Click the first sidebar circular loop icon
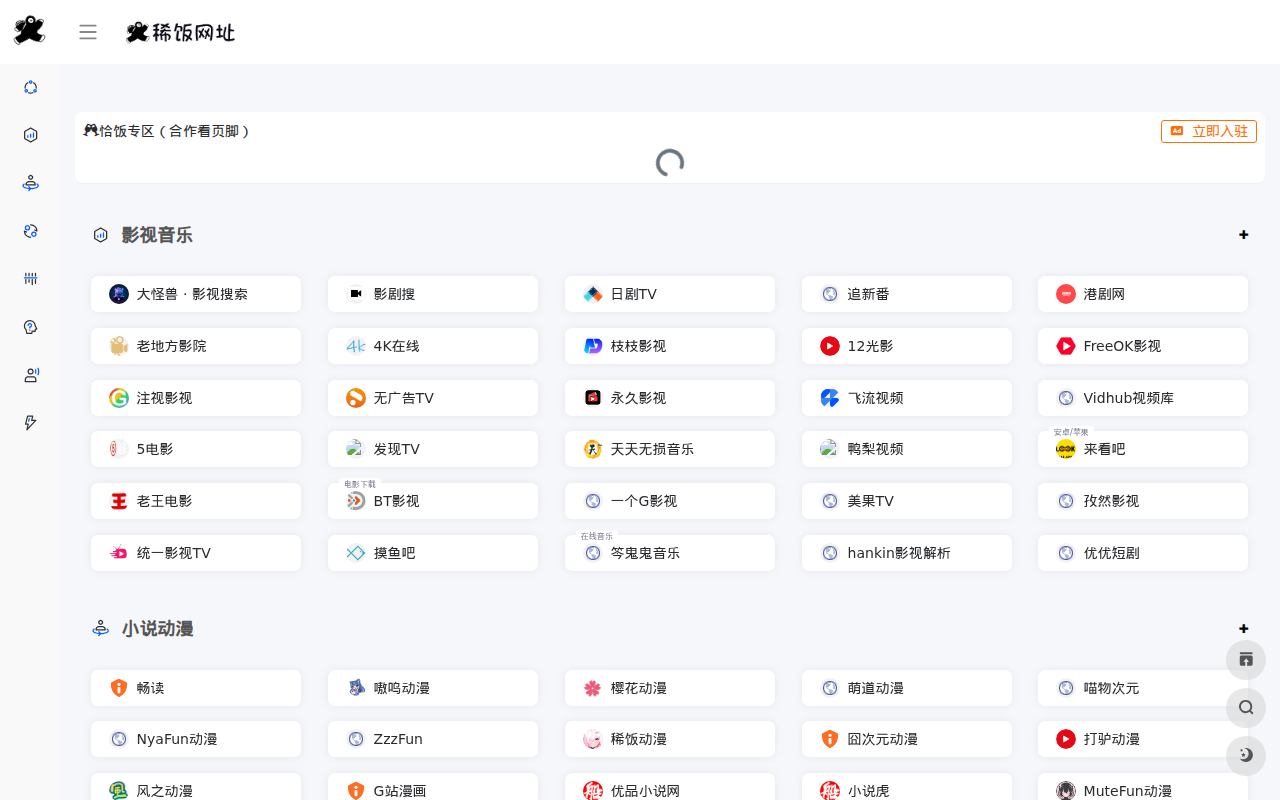The width and height of the screenshot is (1280, 800). (x=30, y=87)
